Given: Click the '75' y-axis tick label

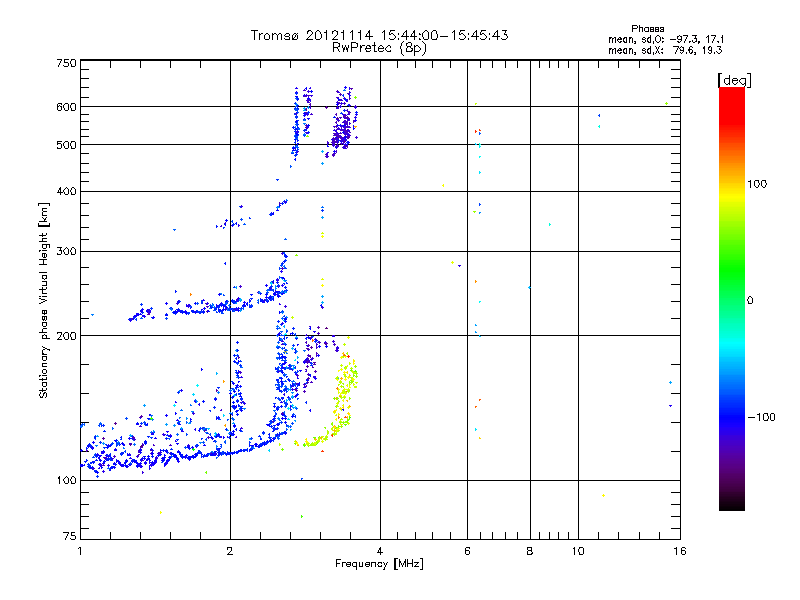Looking at the screenshot, I should tap(70, 536).
